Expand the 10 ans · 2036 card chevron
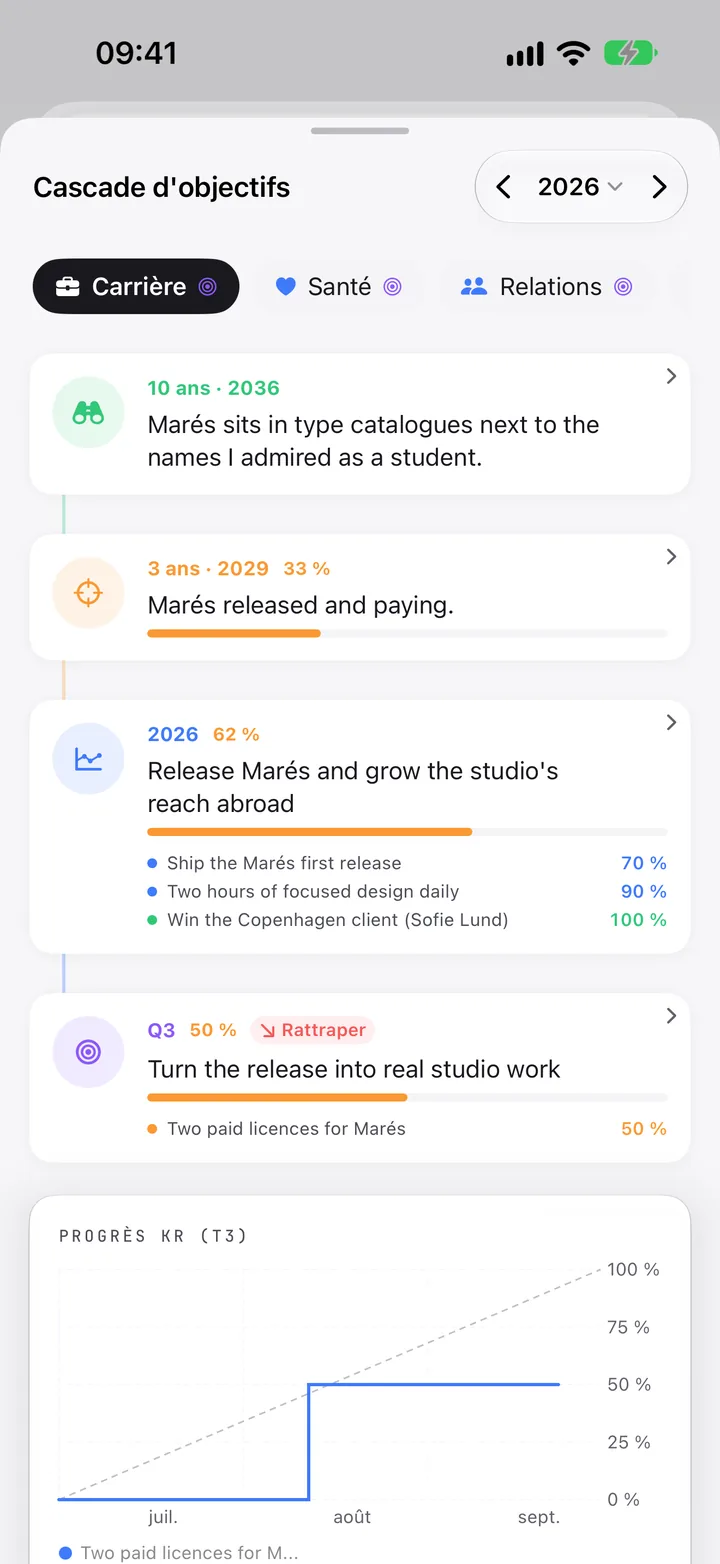Screen dimensions: 720x1564 coord(671,376)
